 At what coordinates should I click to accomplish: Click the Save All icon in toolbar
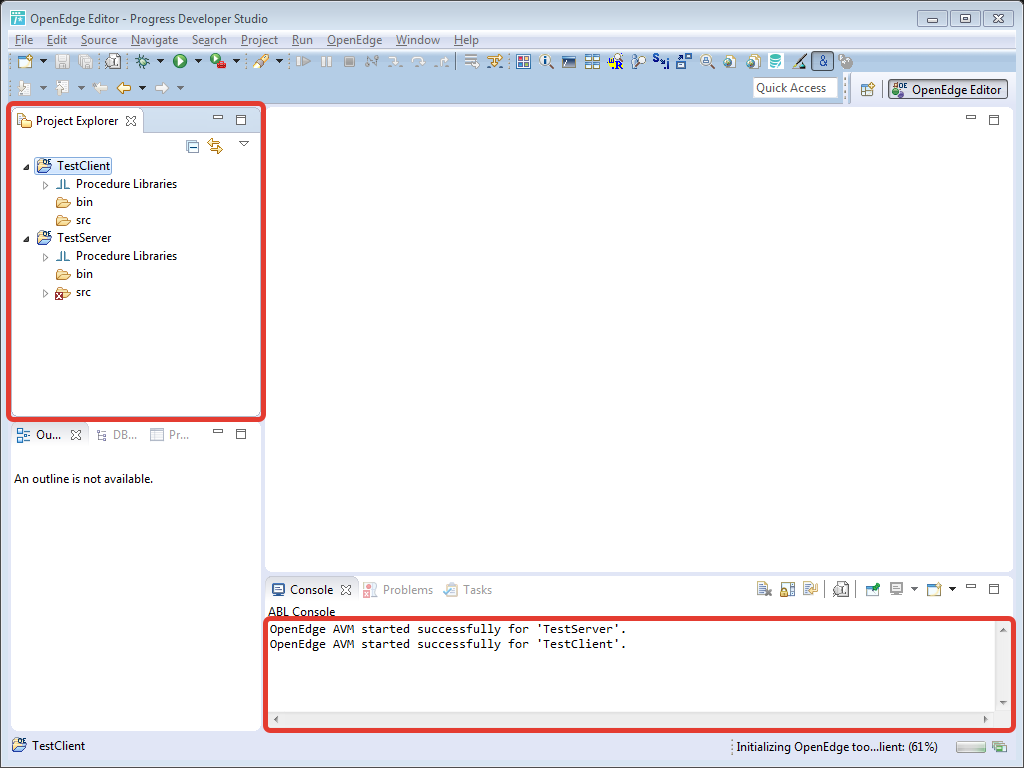point(85,61)
